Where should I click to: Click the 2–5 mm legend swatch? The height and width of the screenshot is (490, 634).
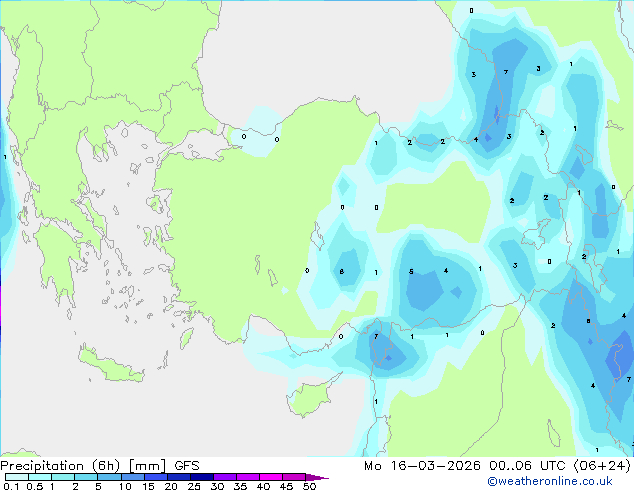pos(86,477)
